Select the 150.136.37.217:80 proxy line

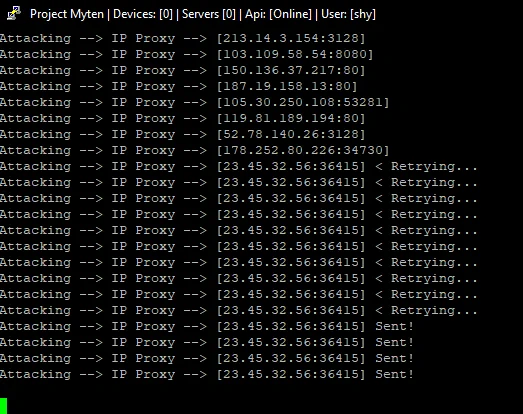pyautogui.click(x=182, y=70)
